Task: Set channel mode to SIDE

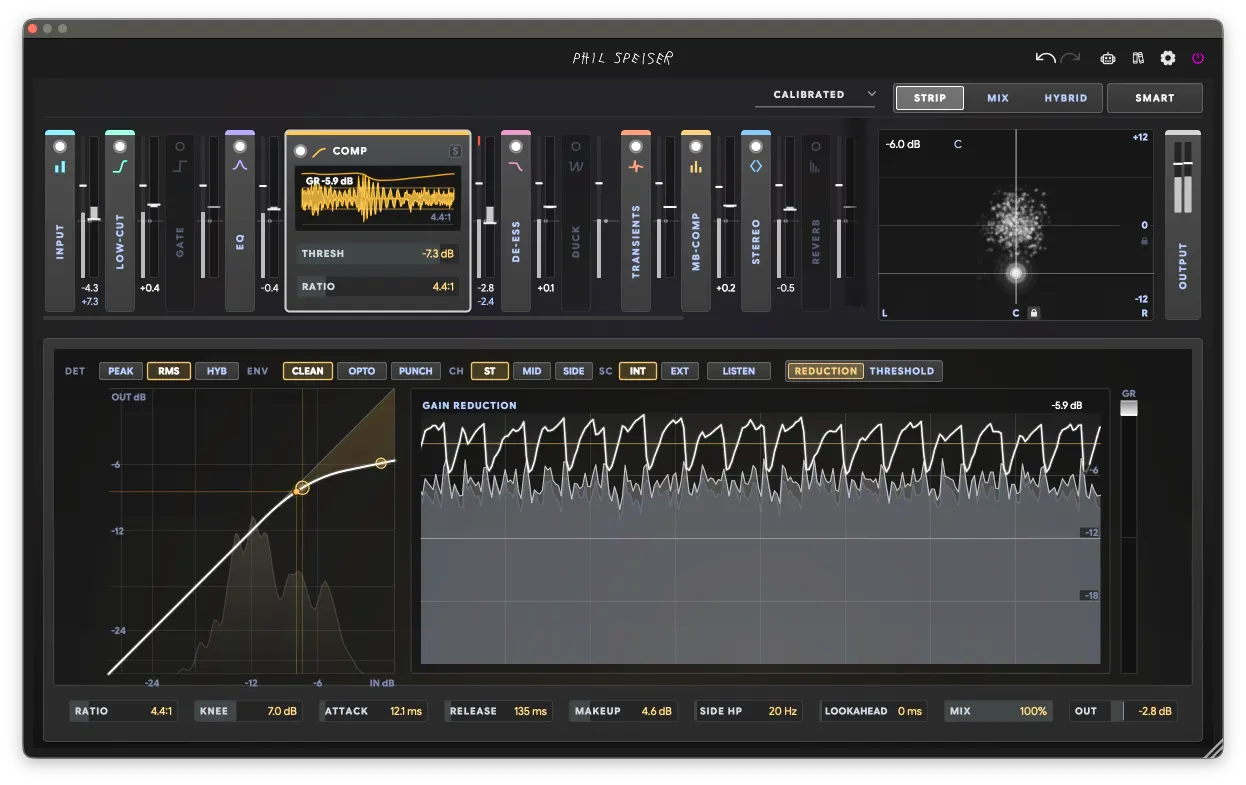Action: coord(574,371)
